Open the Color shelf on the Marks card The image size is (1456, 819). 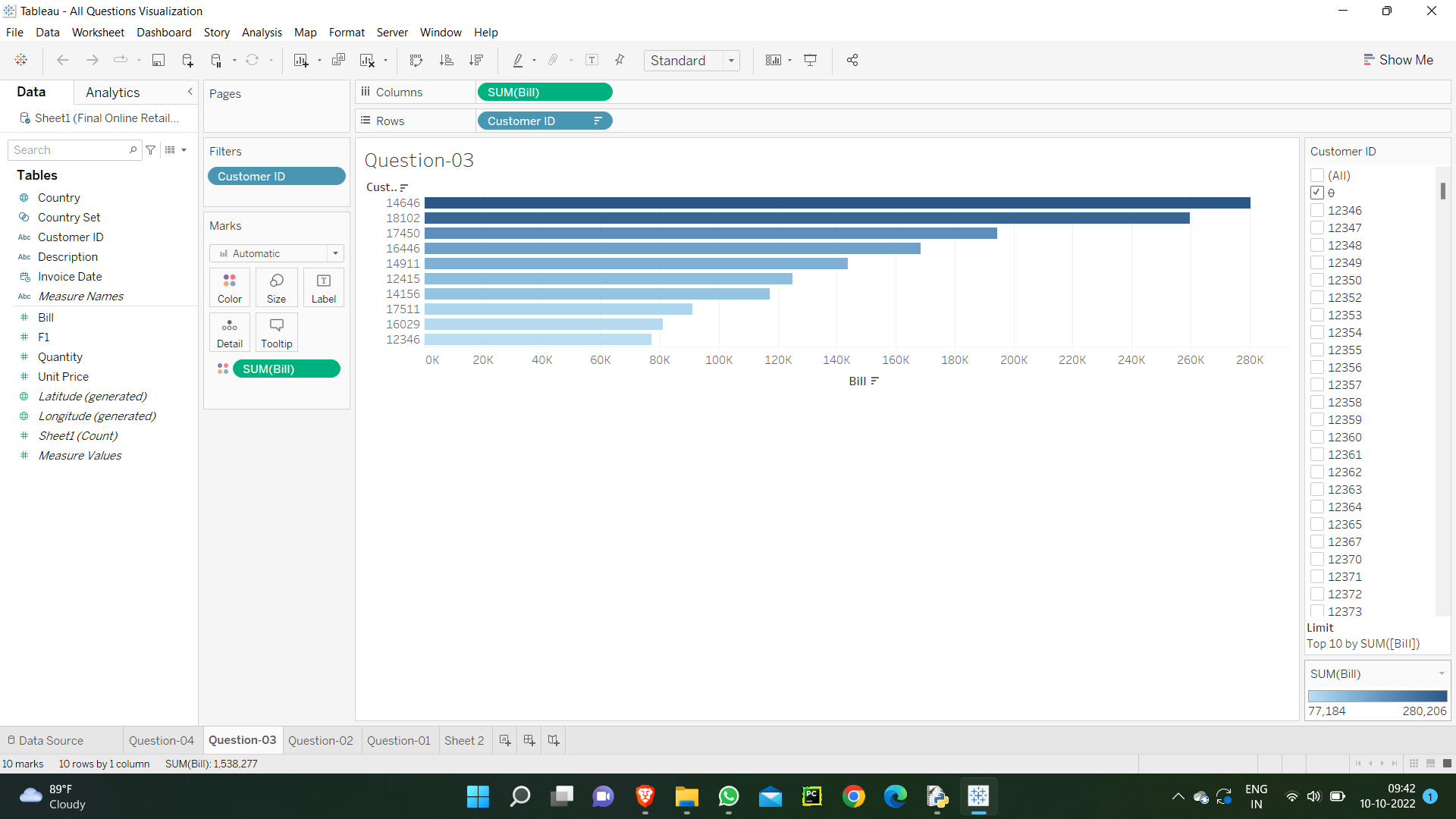coord(229,287)
